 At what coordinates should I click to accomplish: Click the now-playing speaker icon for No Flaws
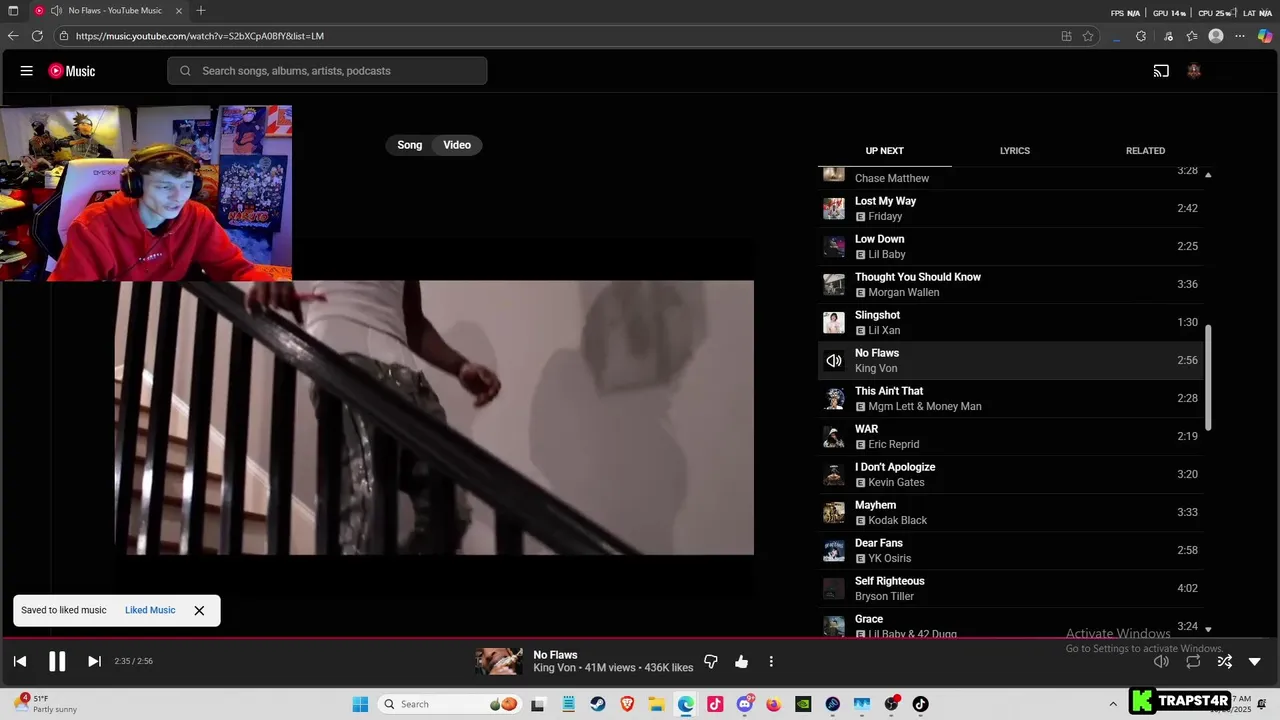click(x=833, y=360)
